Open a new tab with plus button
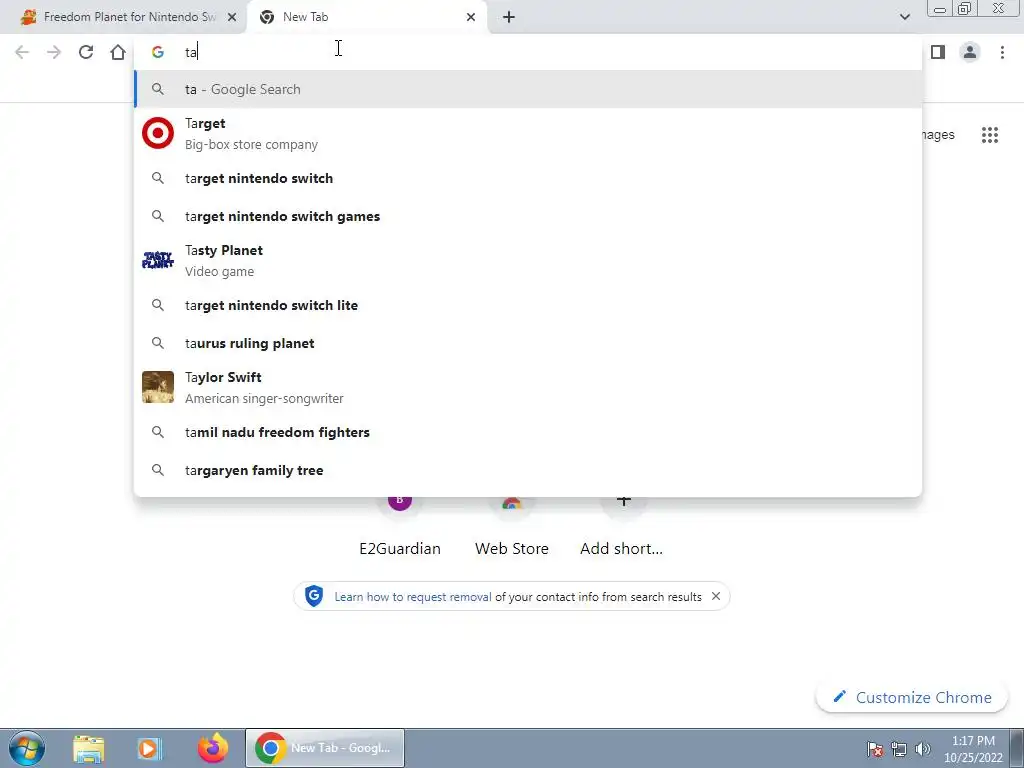The width and height of the screenshot is (1024, 768). tap(509, 18)
